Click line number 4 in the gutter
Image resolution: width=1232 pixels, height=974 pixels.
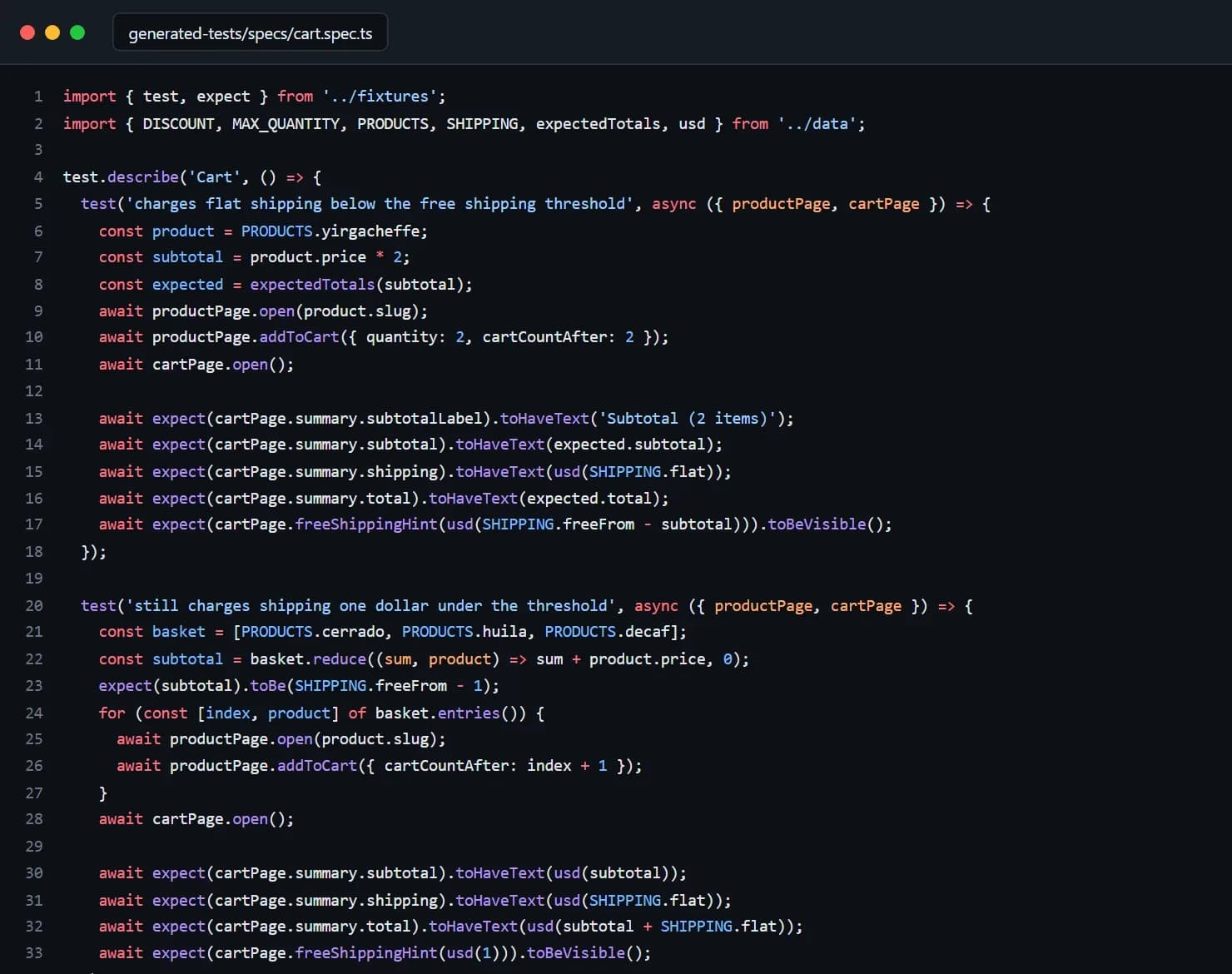pyautogui.click(x=38, y=177)
